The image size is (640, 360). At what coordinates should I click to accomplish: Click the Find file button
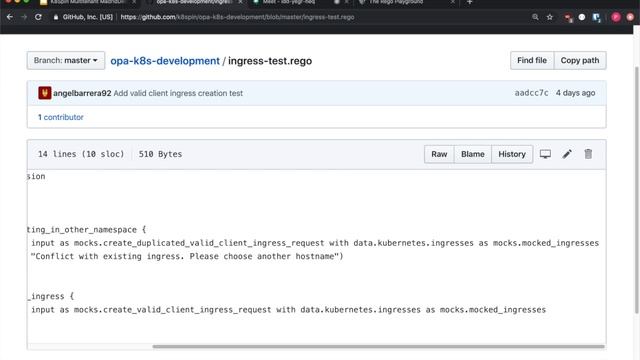pos(532,60)
